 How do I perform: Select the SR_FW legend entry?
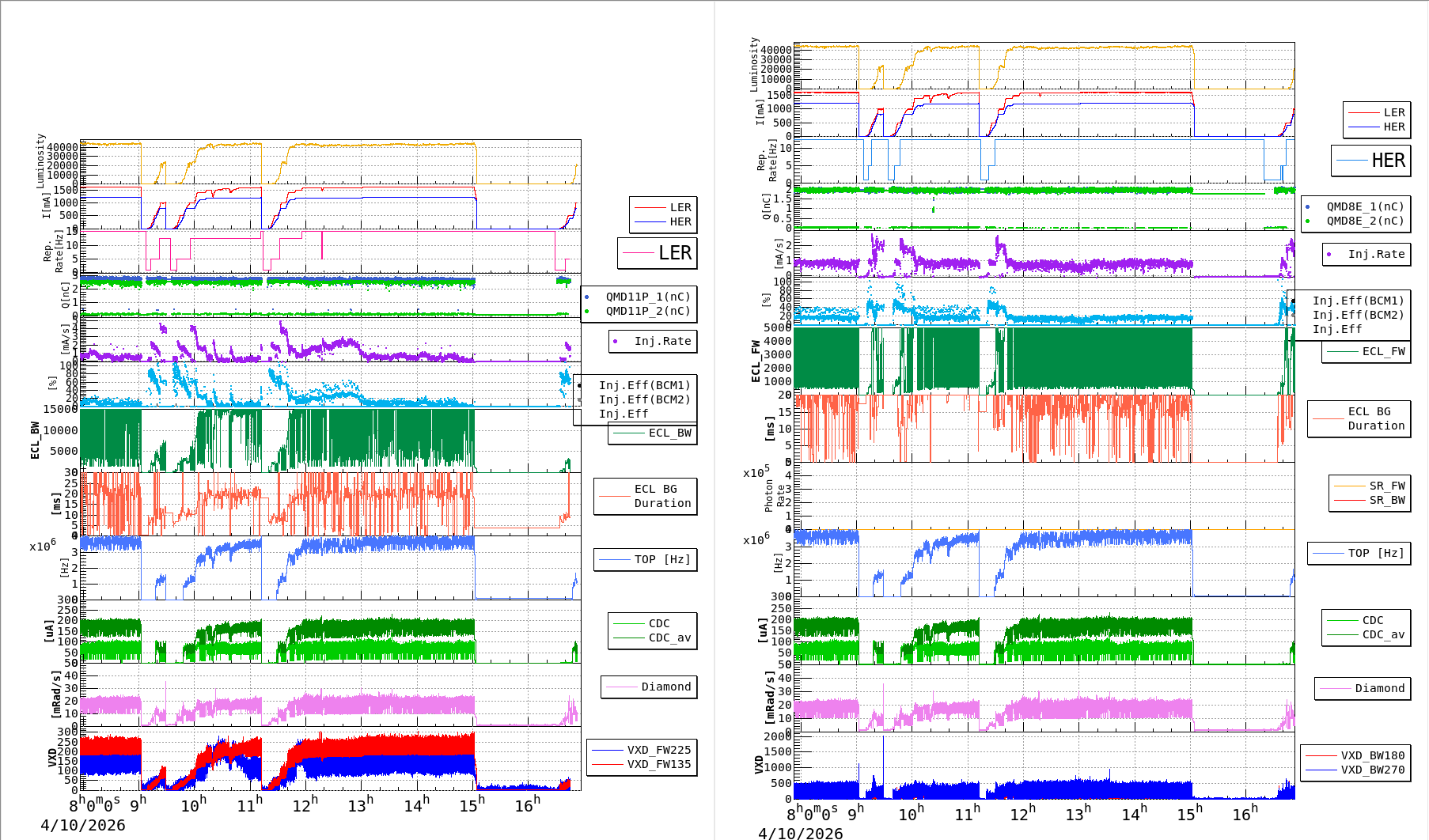1386,486
